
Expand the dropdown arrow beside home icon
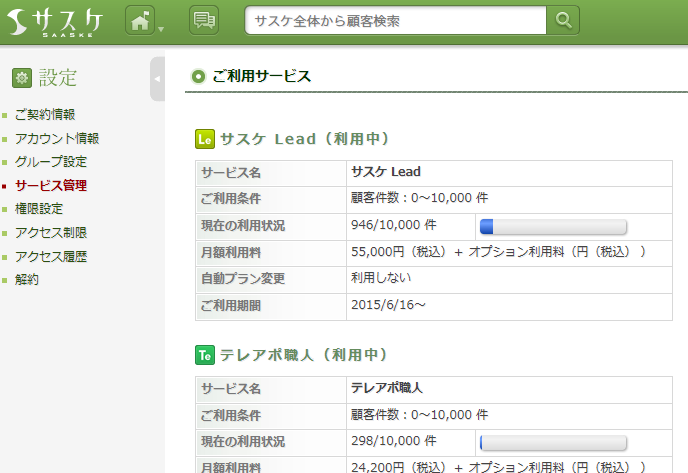(161, 28)
